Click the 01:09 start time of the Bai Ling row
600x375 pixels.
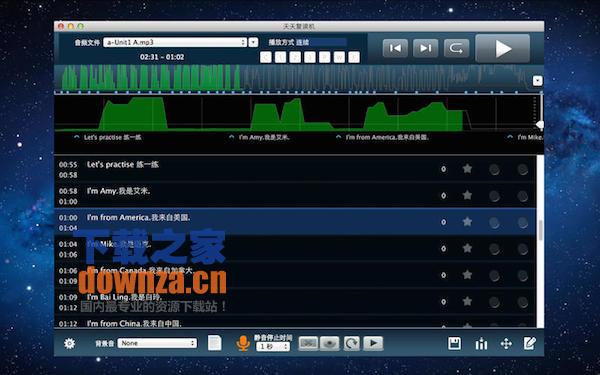click(68, 297)
